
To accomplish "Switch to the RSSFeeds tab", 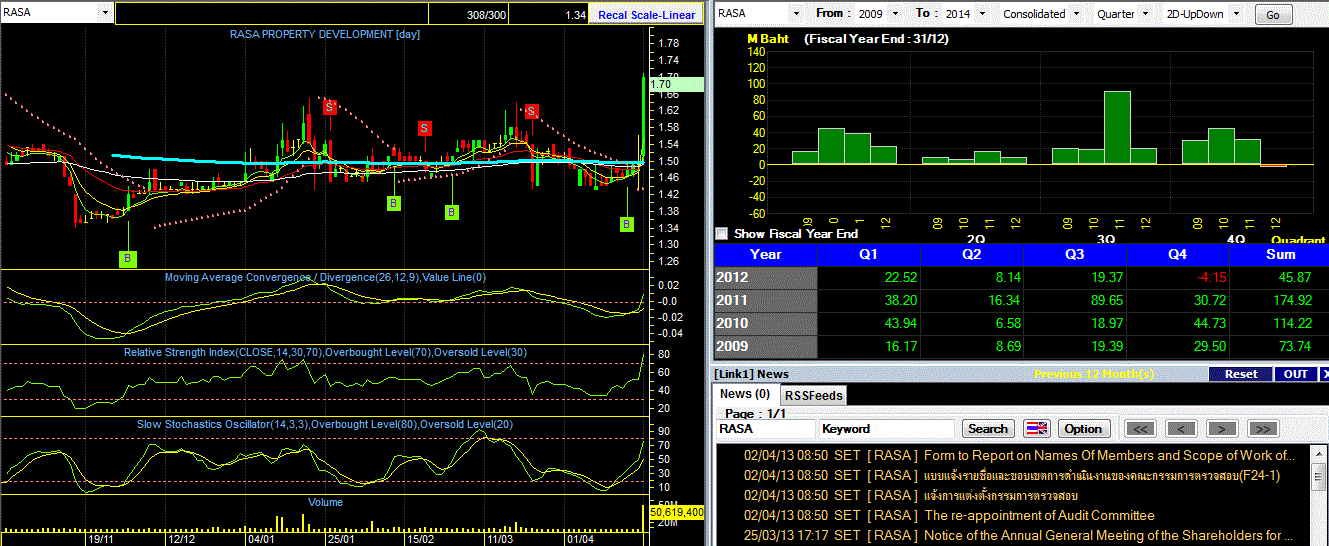I will (813, 395).
